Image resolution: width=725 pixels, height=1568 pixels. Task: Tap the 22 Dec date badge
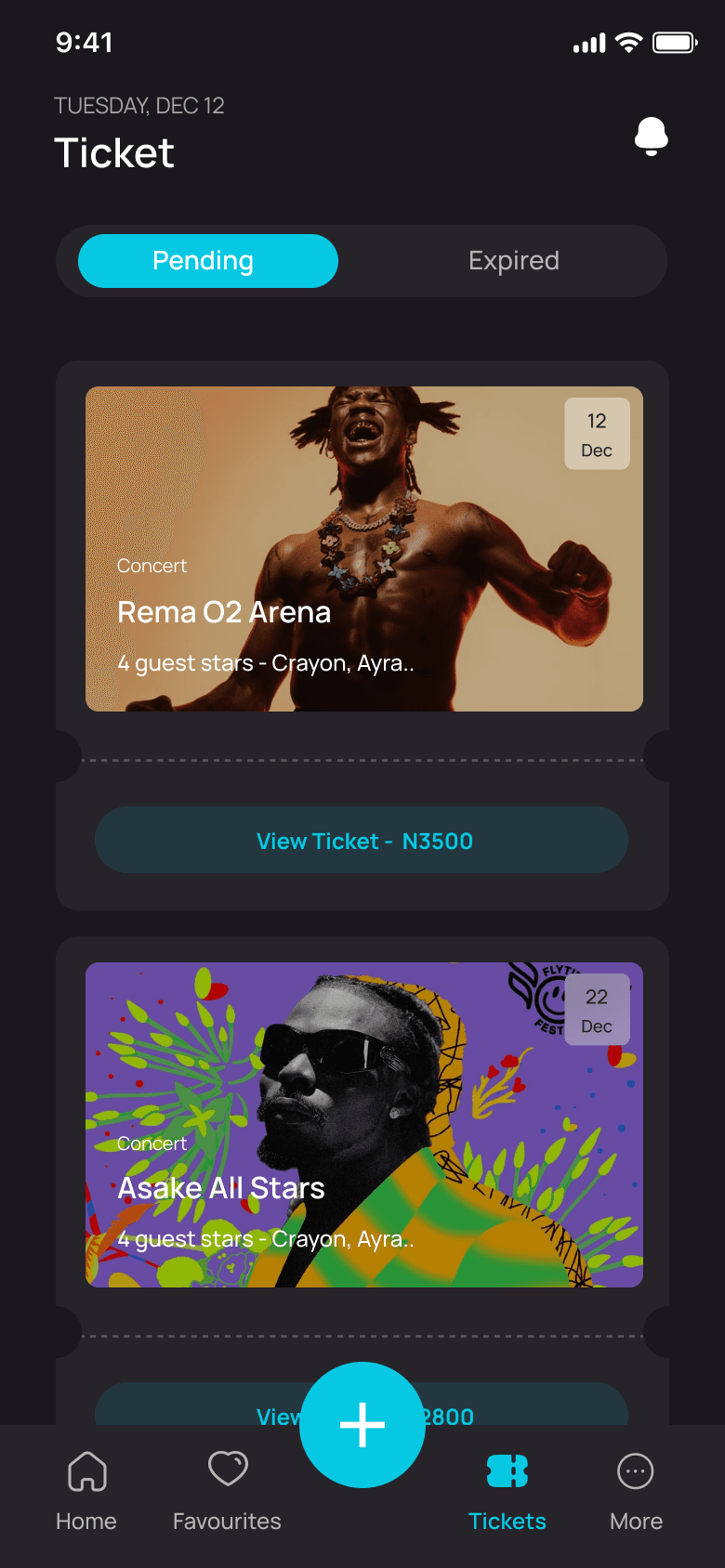pyautogui.click(x=597, y=1010)
